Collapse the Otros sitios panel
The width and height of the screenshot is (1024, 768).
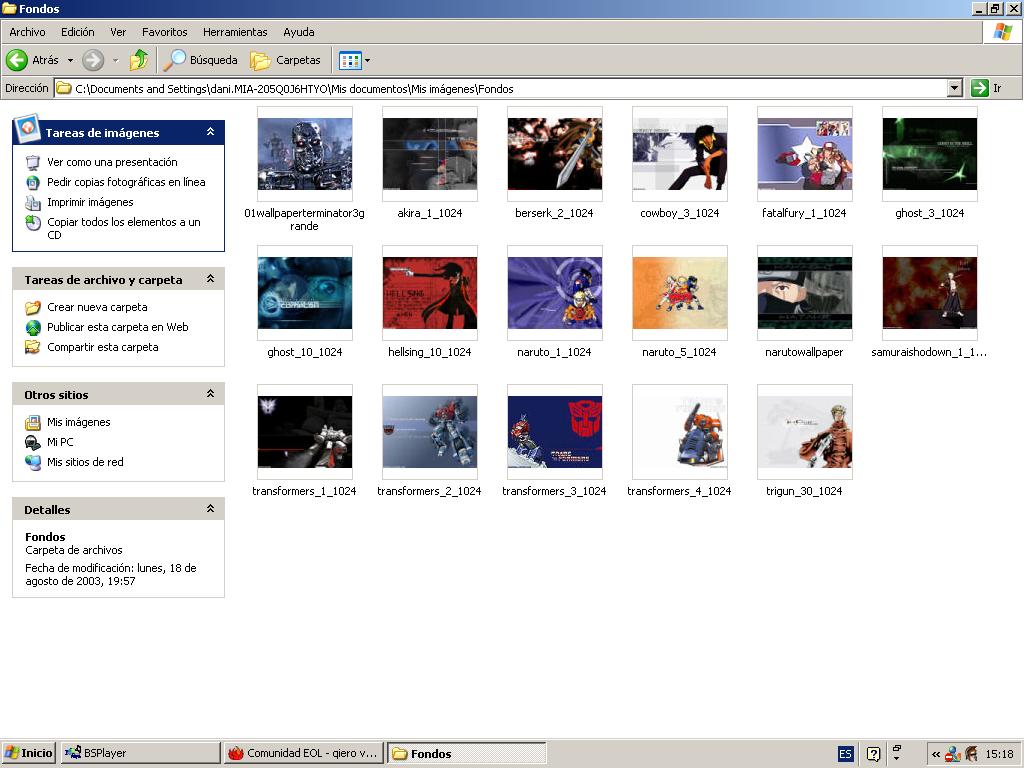tap(210, 394)
